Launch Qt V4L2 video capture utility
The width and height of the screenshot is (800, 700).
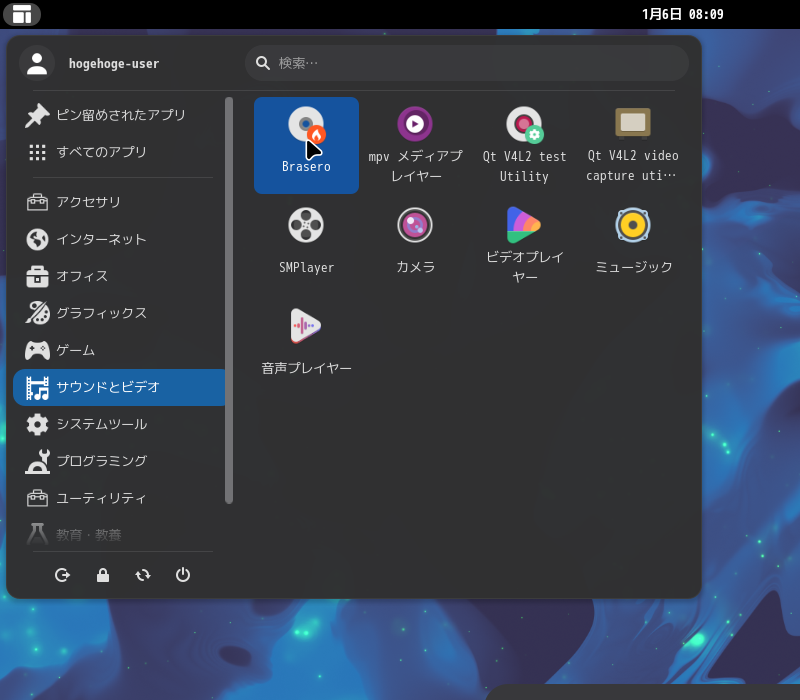(633, 145)
